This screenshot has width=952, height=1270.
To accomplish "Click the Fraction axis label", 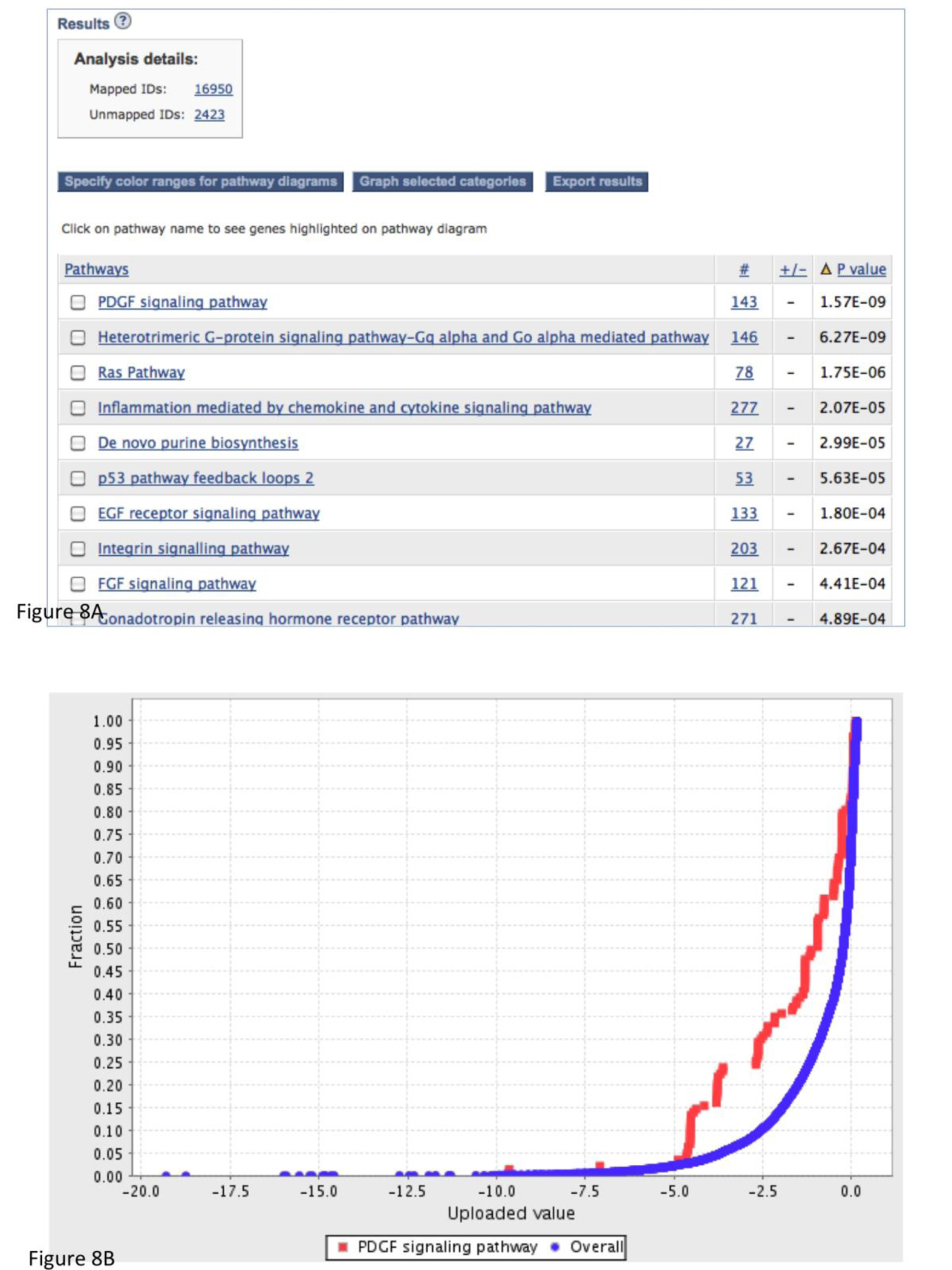I will pos(75,936).
